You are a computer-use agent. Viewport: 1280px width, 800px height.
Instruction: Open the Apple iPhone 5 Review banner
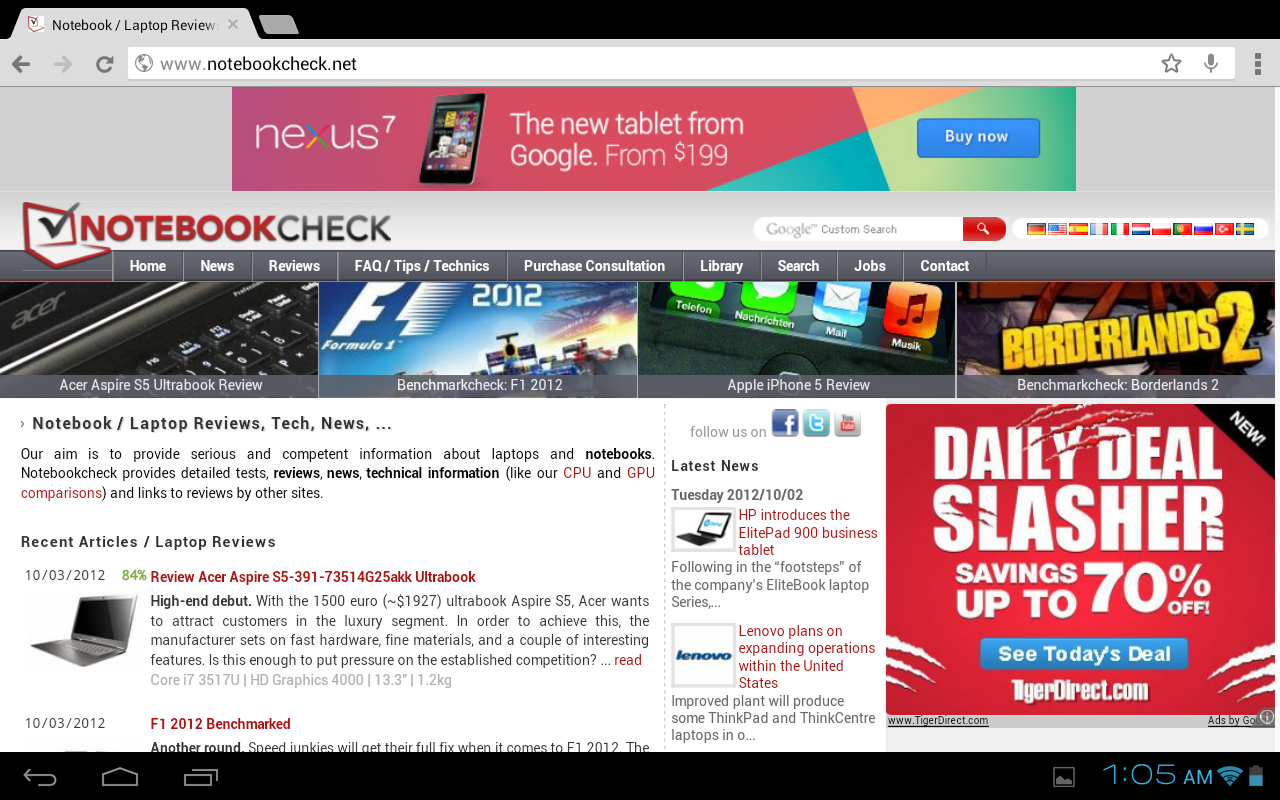[x=797, y=340]
